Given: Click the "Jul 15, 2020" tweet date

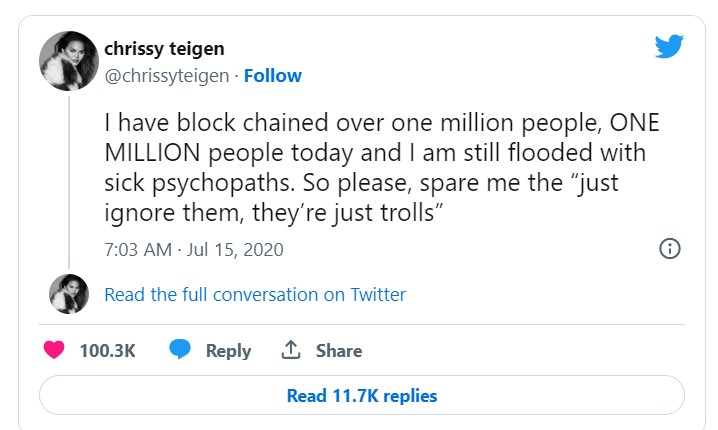Looking at the screenshot, I should pyautogui.click(x=234, y=249).
